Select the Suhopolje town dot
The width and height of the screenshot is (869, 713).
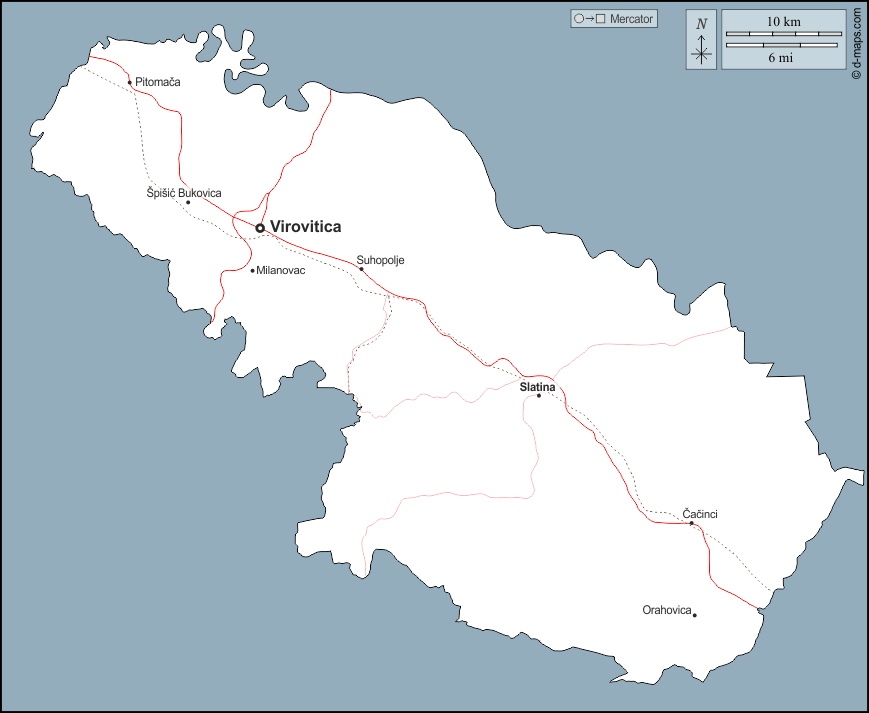tap(361, 268)
